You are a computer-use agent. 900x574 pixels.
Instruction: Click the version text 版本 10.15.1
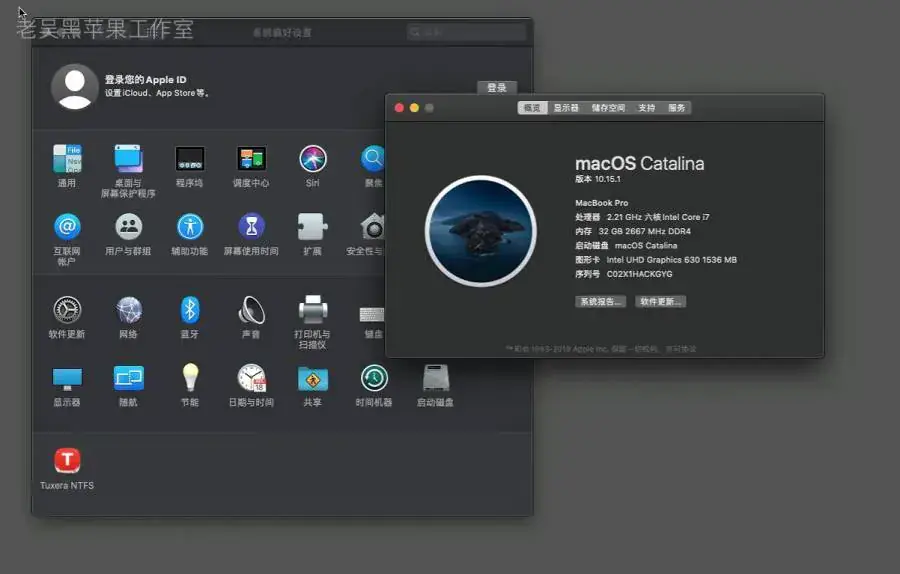click(x=598, y=179)
